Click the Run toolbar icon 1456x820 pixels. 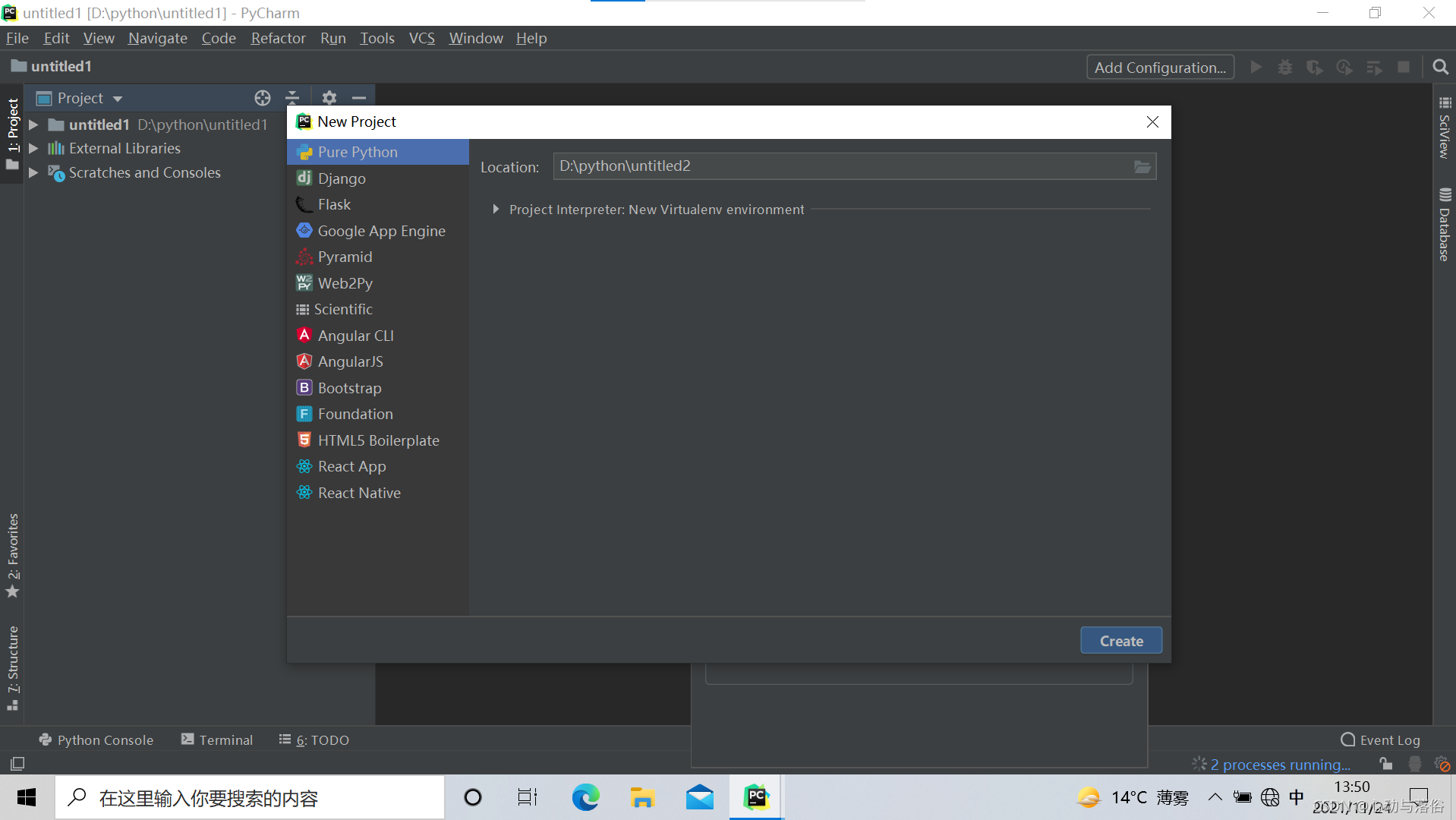pyautogui.click(x=1256, y=68)
